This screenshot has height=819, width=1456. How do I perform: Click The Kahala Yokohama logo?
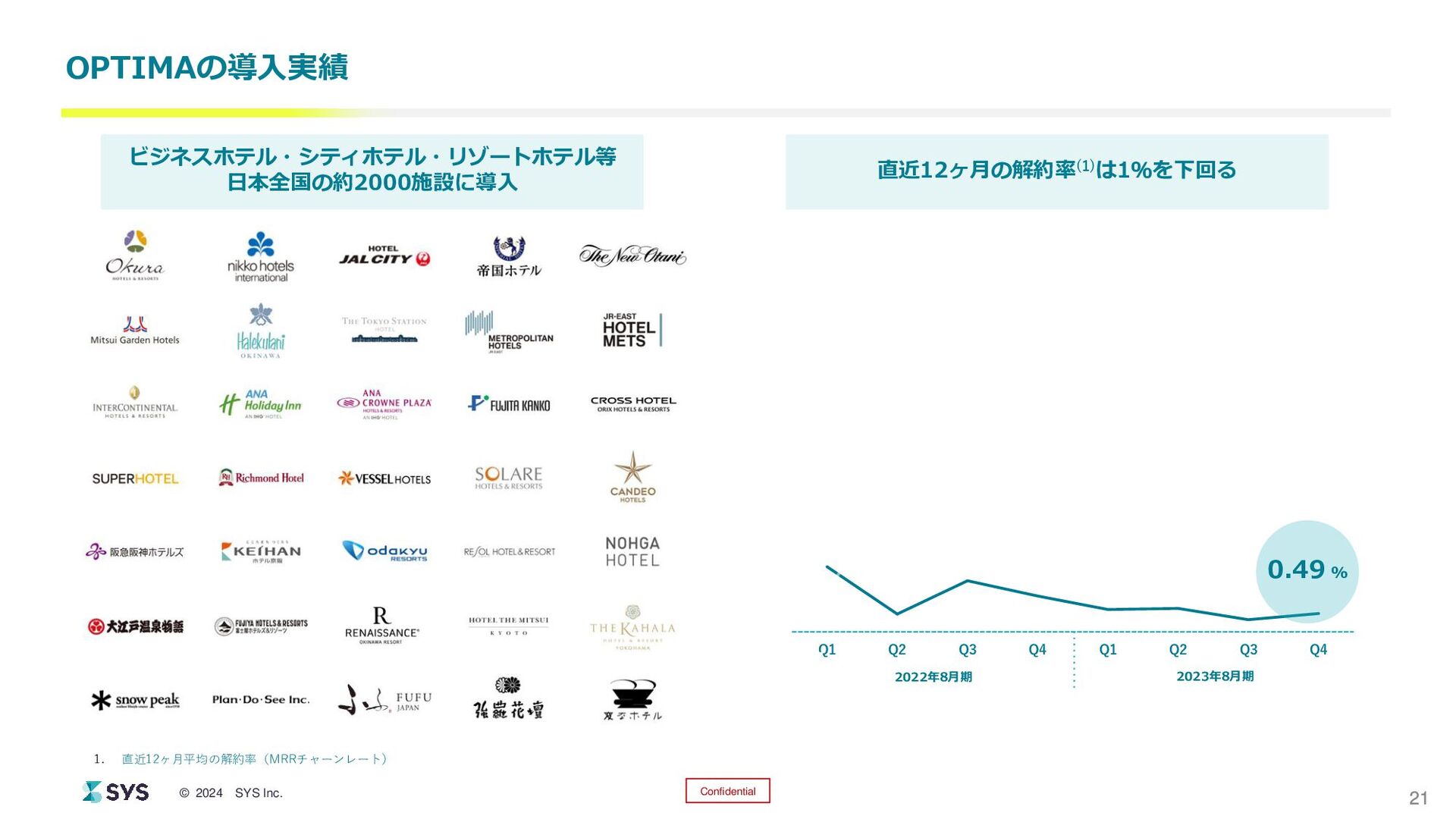pos(632,628)
